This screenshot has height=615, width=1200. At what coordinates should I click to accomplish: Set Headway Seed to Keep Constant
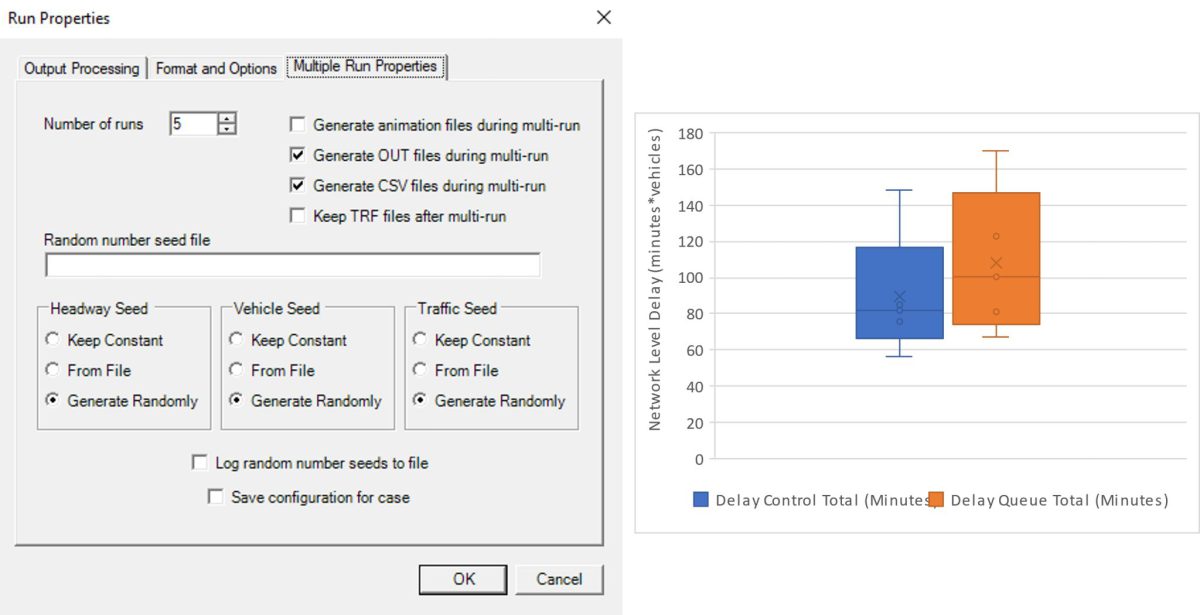(x=52, y=340)
